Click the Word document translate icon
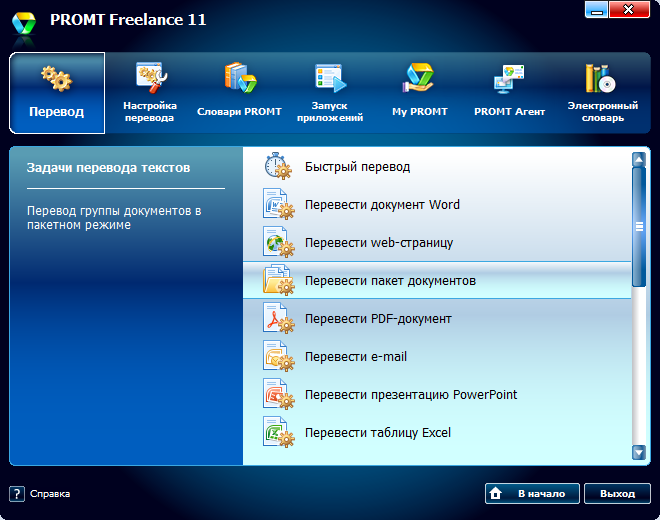This screenshot has height=520, width=660. pos(278,204)
